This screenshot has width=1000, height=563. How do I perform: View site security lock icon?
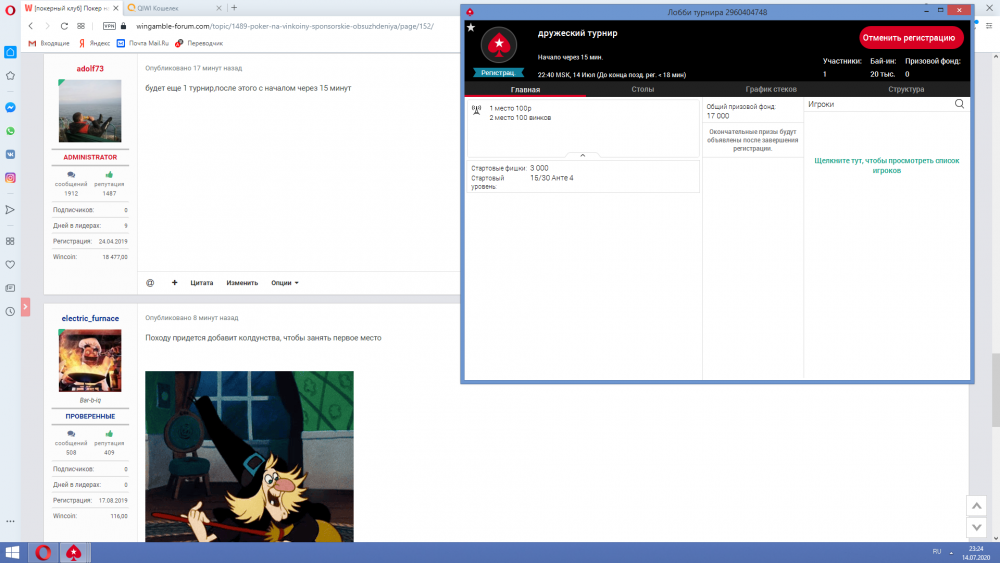coord(124,26)
